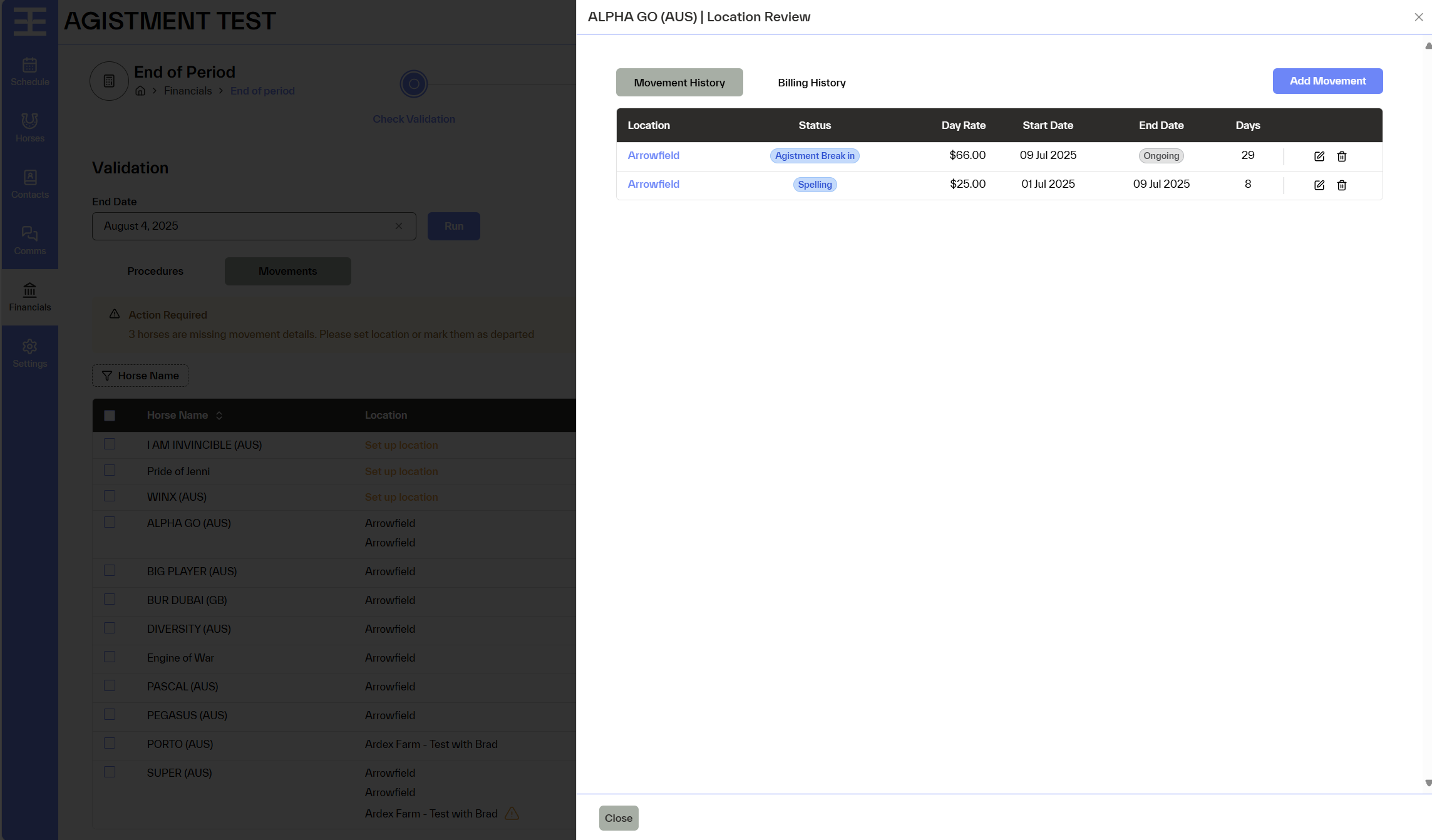The width and height of the screenshot is (1432, 840).
Task: Open the Horse Name filter
Action: coord(140,376)
